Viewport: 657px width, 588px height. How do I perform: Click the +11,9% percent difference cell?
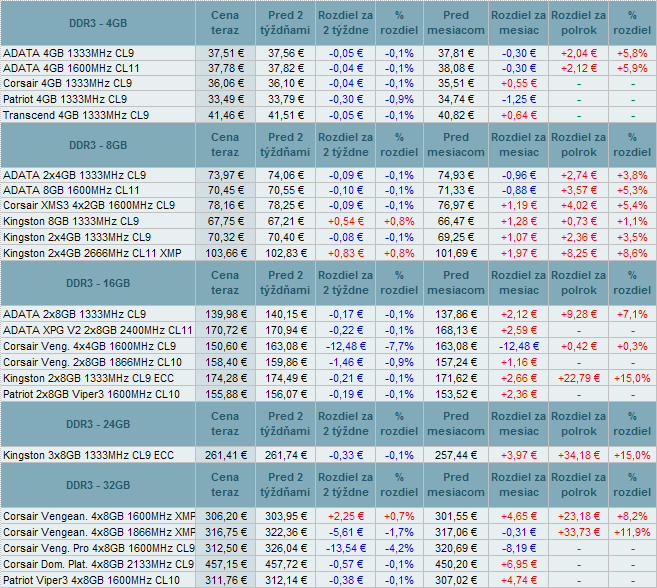coord(632,532)
